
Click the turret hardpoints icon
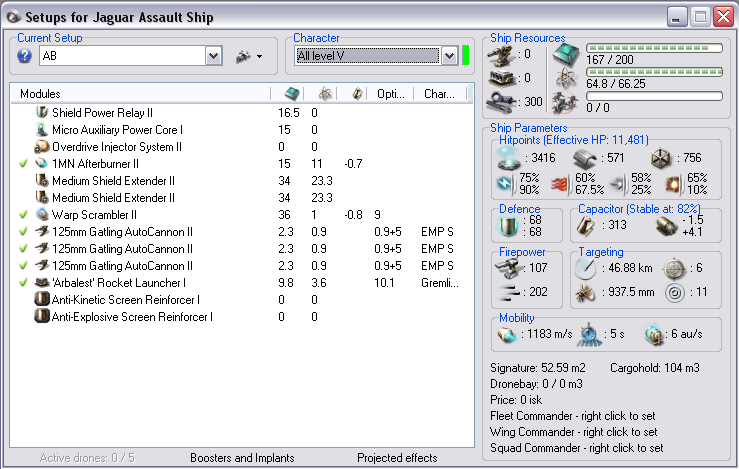pos(501,56)
